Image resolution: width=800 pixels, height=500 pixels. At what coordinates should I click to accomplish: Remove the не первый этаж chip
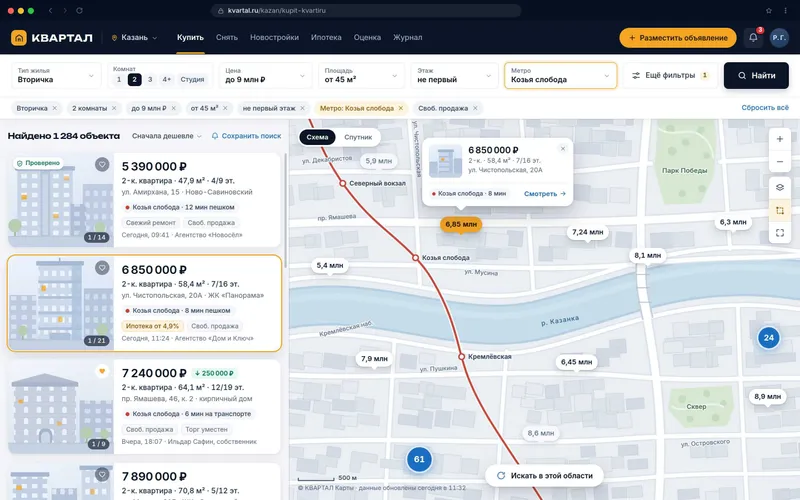coord(303,108)
